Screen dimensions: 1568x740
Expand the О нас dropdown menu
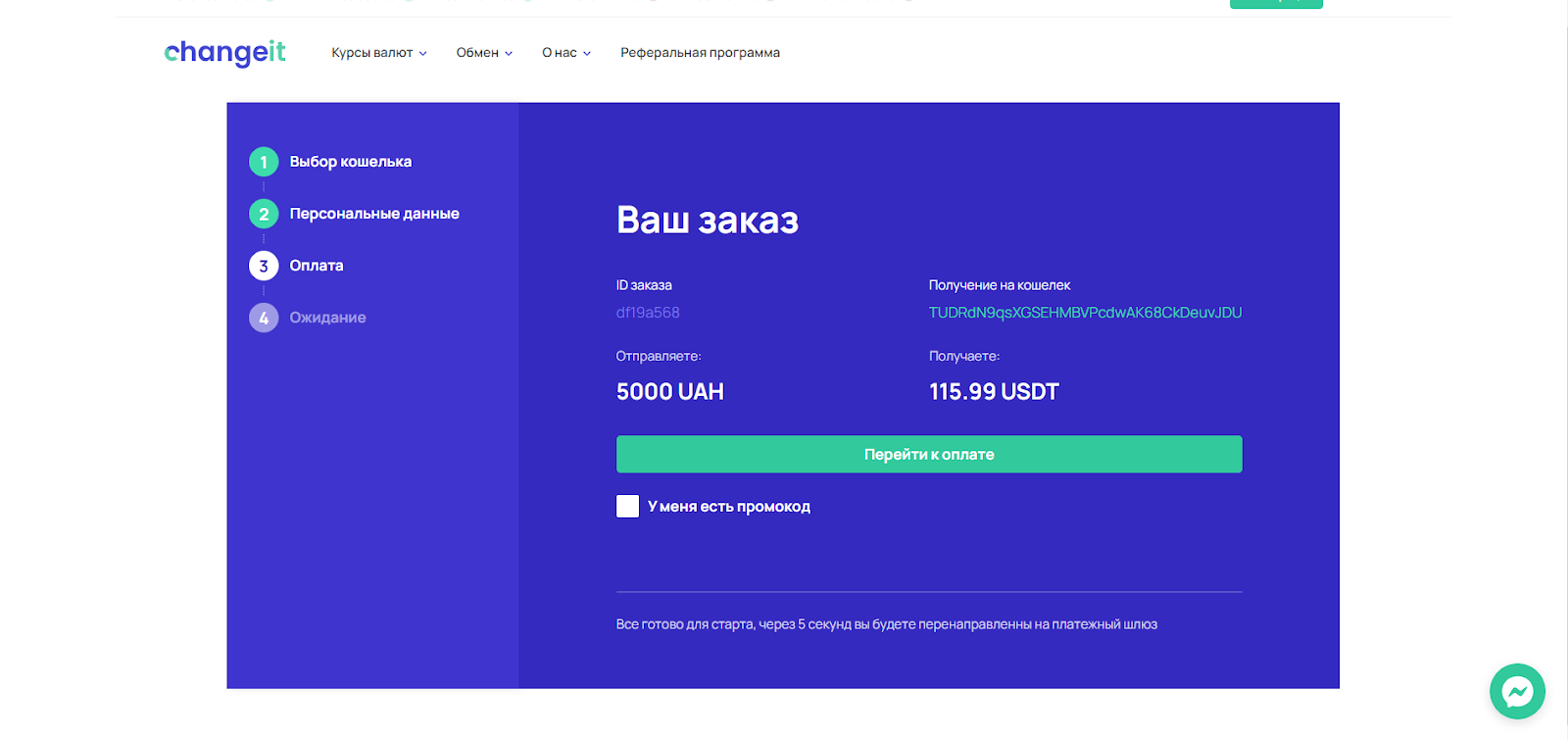click(x=566, y=53)
